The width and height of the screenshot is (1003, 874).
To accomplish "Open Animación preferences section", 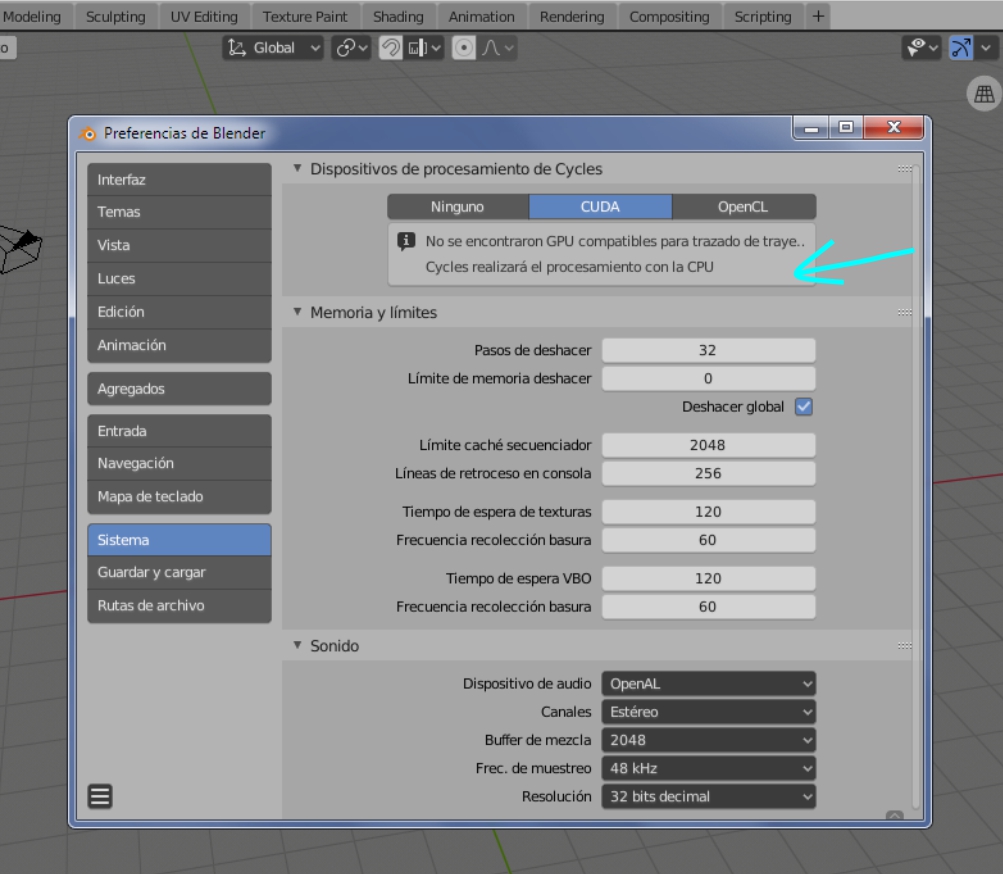I will 179,345.
